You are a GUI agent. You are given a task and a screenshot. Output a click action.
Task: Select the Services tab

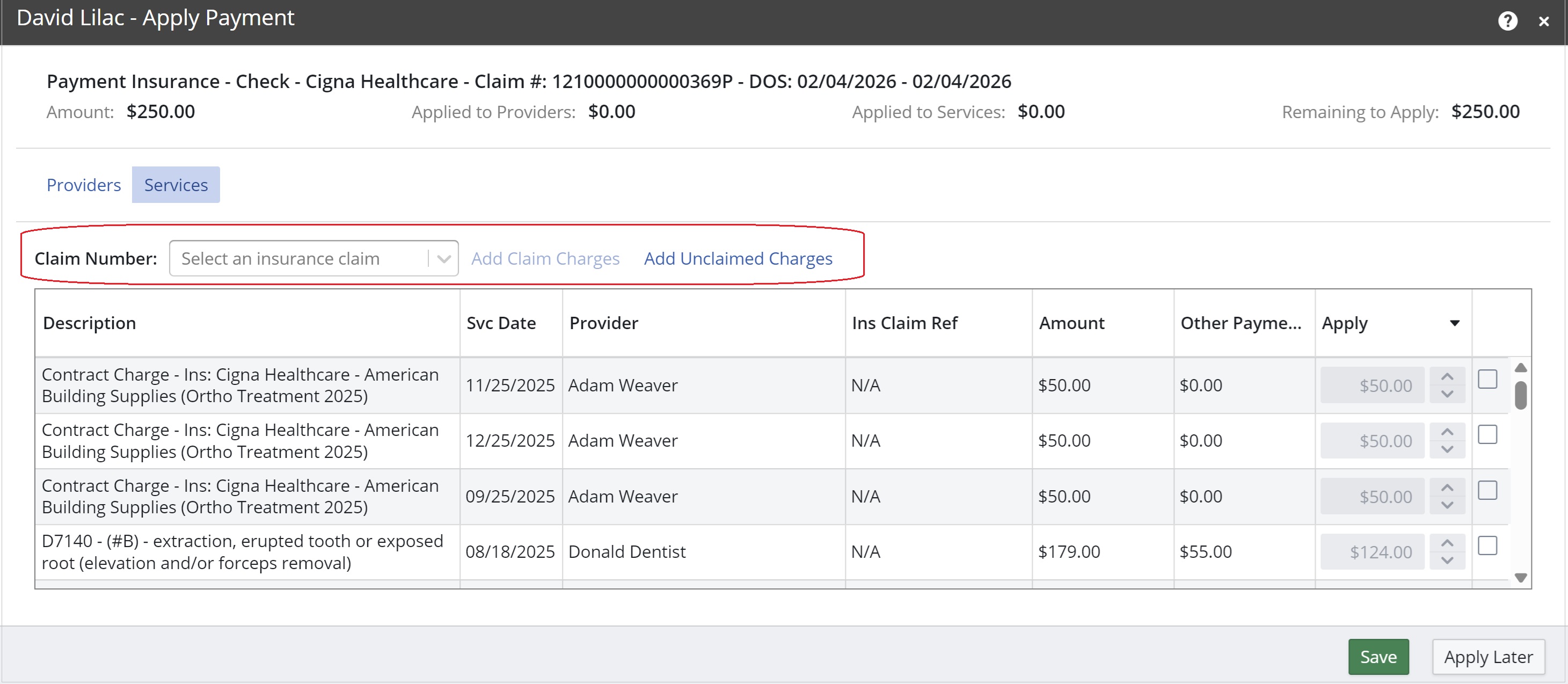click(176, 185)
